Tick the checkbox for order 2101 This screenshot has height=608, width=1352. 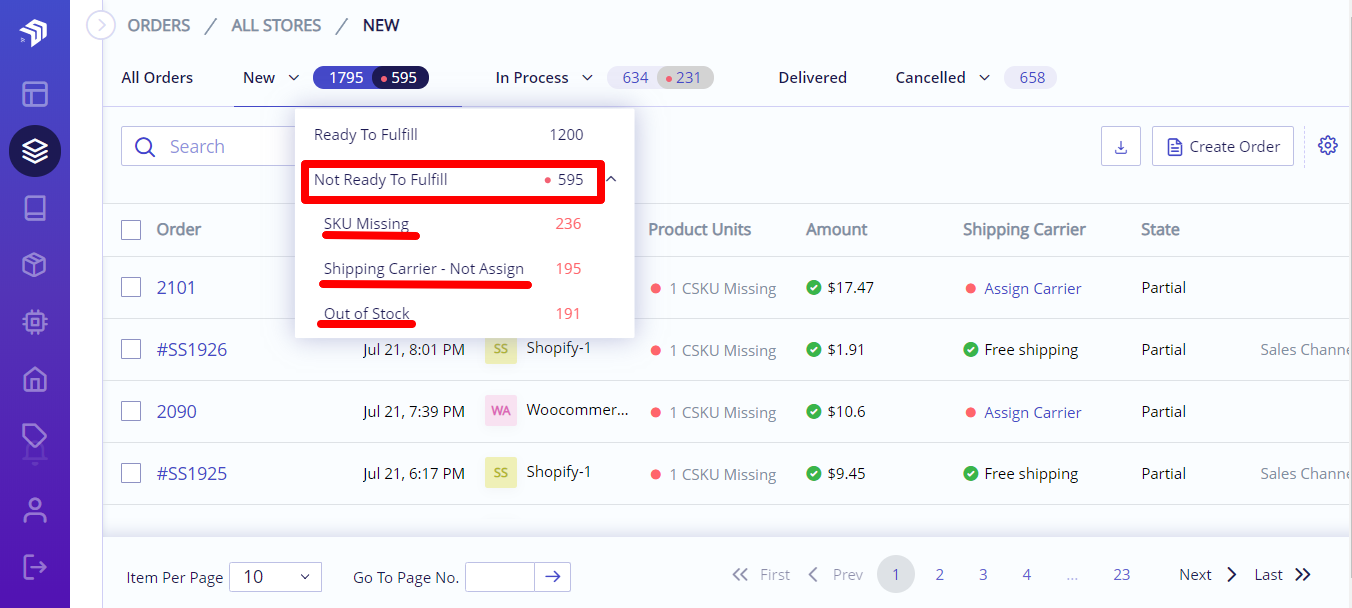pos(131,287)
